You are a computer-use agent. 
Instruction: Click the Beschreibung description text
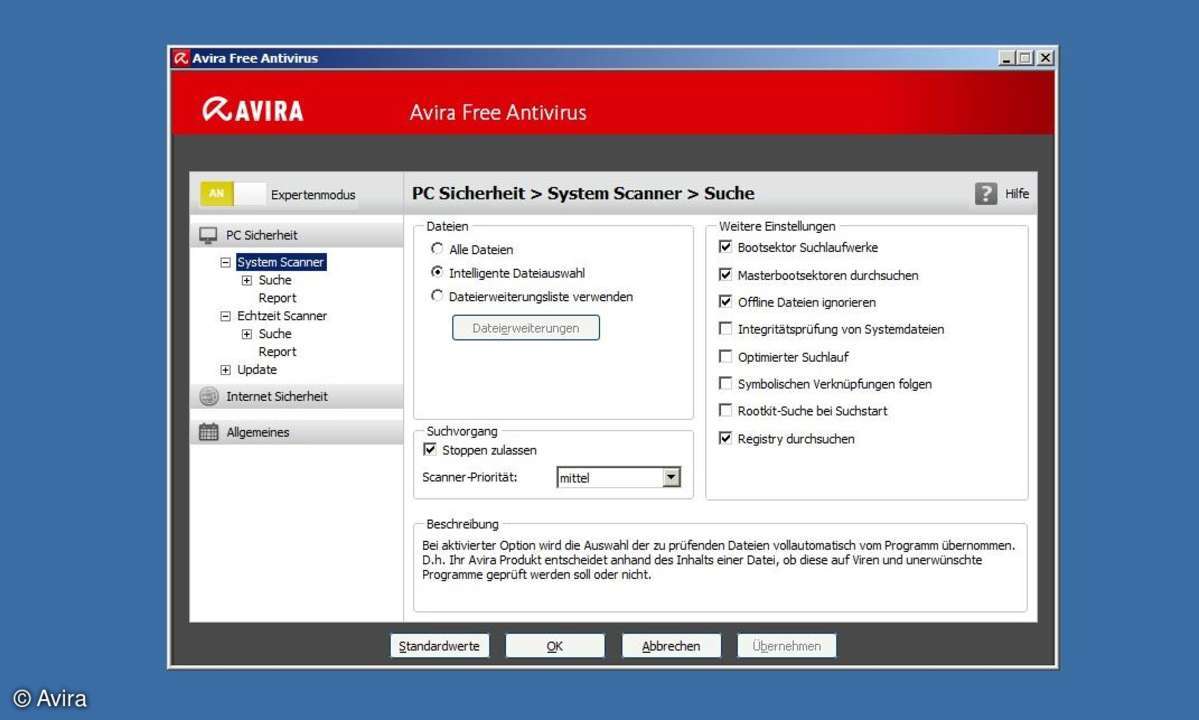click(x=719, y=560)
